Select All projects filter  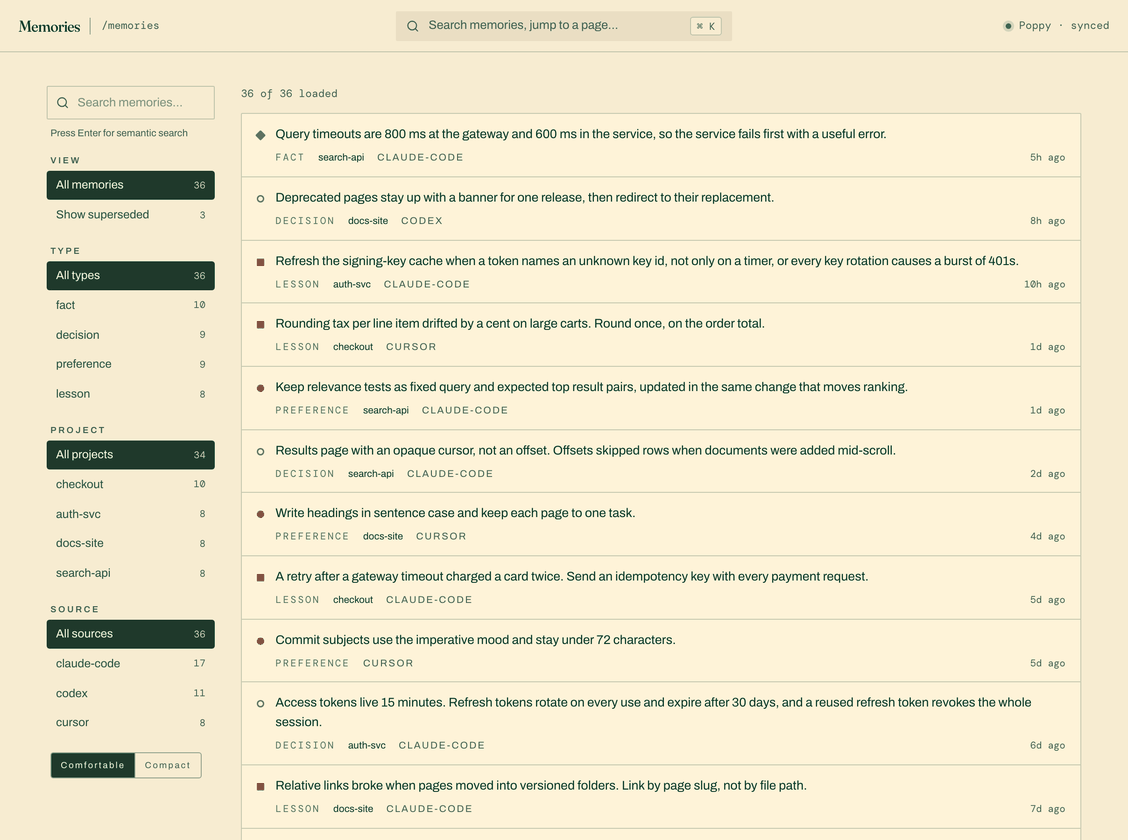[130, 455]
